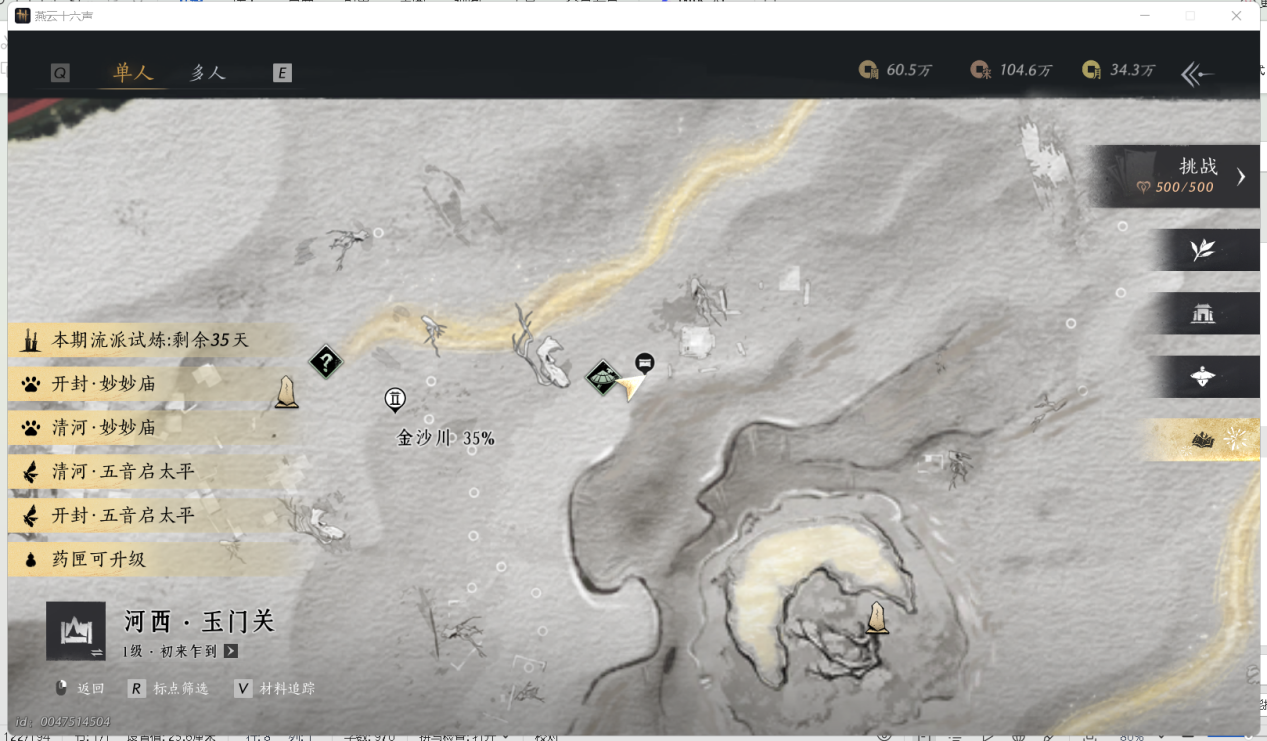Open 药匣可升级 notification entry

point(98,559)
